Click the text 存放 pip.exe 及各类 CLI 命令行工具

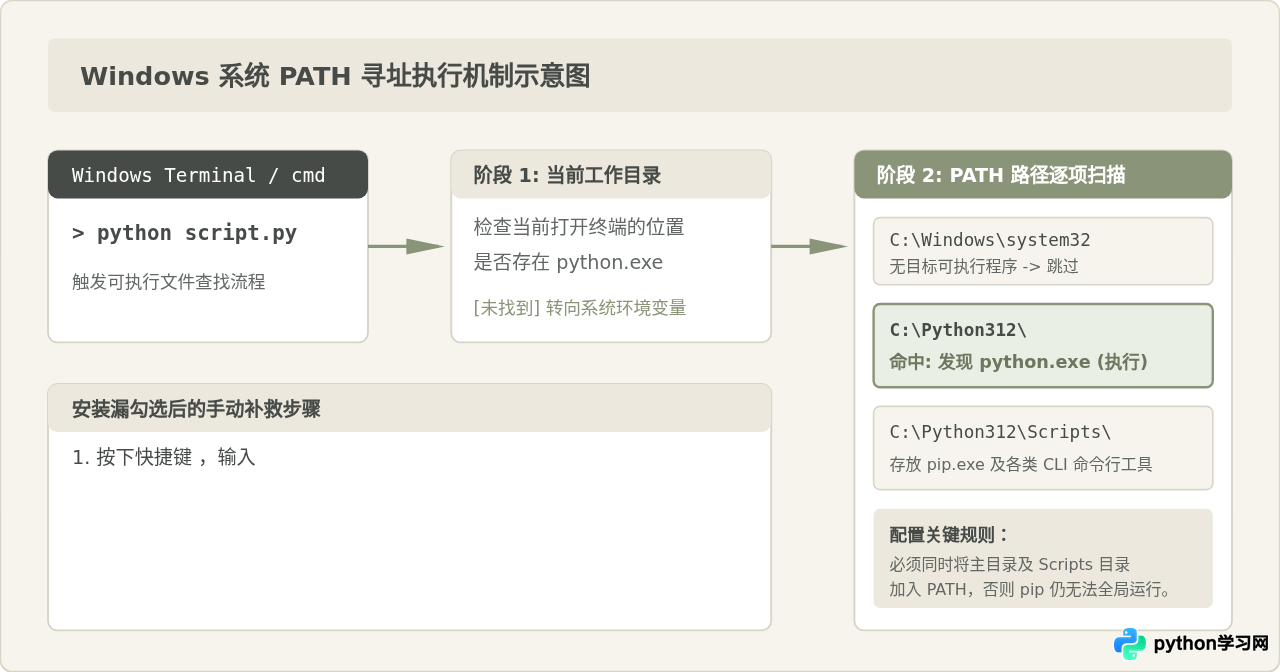[1021, 464]
